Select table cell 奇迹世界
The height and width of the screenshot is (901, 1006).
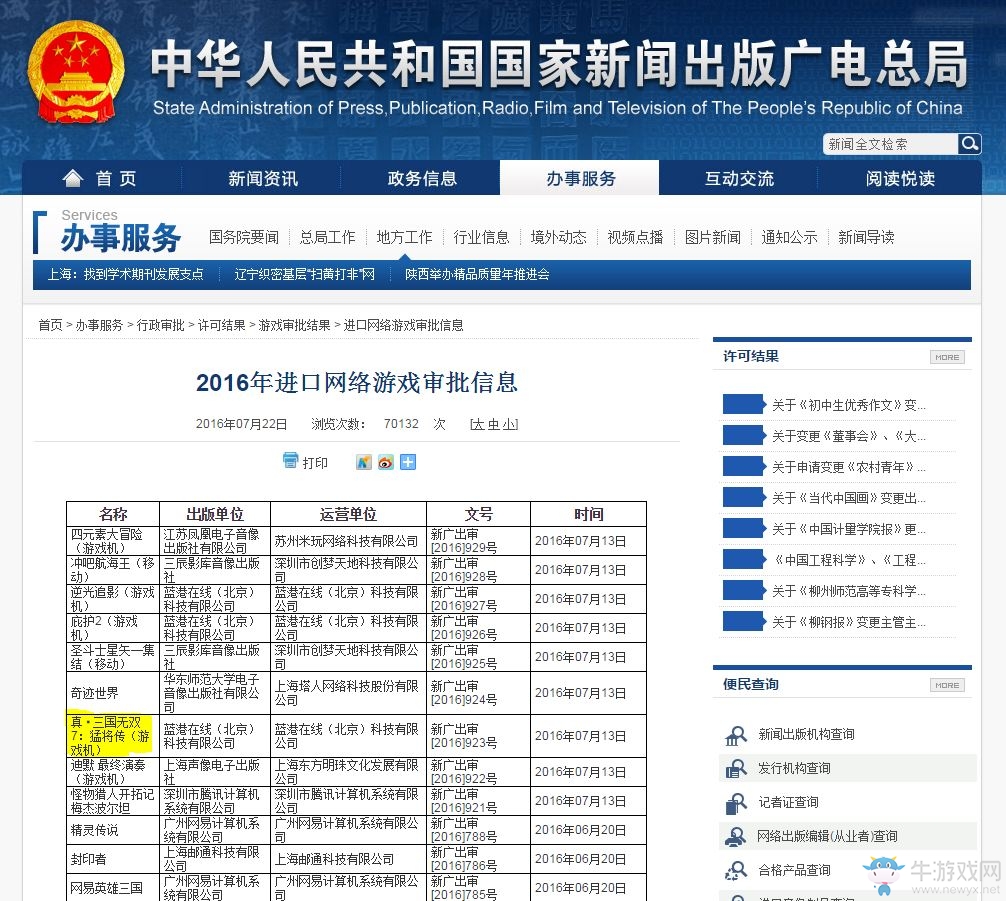112,693
